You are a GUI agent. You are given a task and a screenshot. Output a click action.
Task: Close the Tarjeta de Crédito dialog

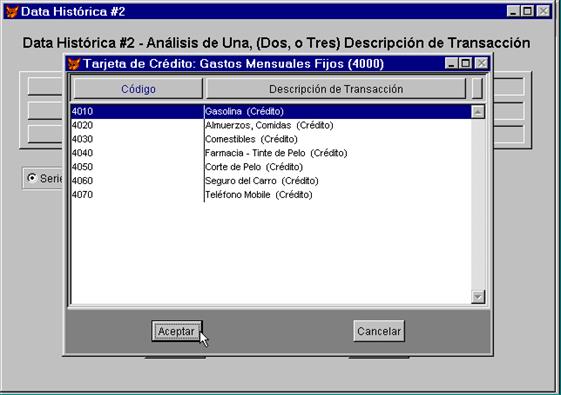[x=482, y=64]
